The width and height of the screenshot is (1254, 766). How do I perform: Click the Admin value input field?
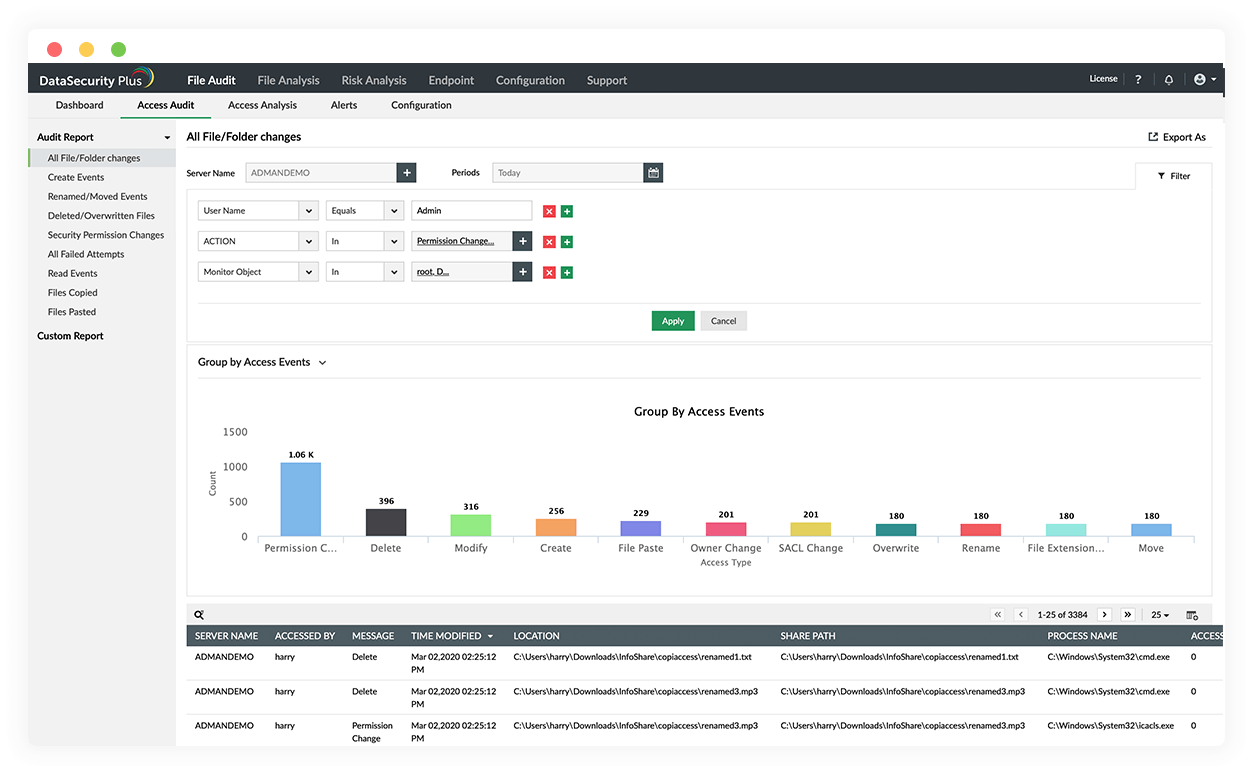click(x=472, y=211)
